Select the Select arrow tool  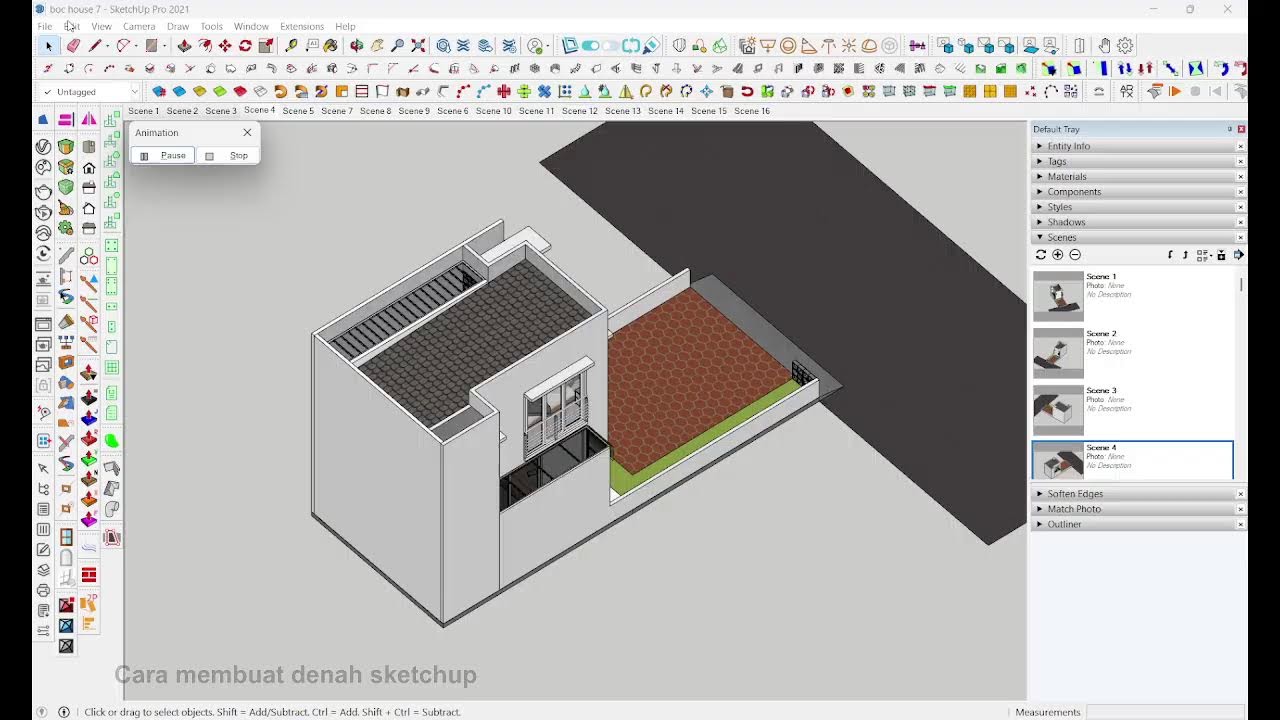tap(48, 46)
